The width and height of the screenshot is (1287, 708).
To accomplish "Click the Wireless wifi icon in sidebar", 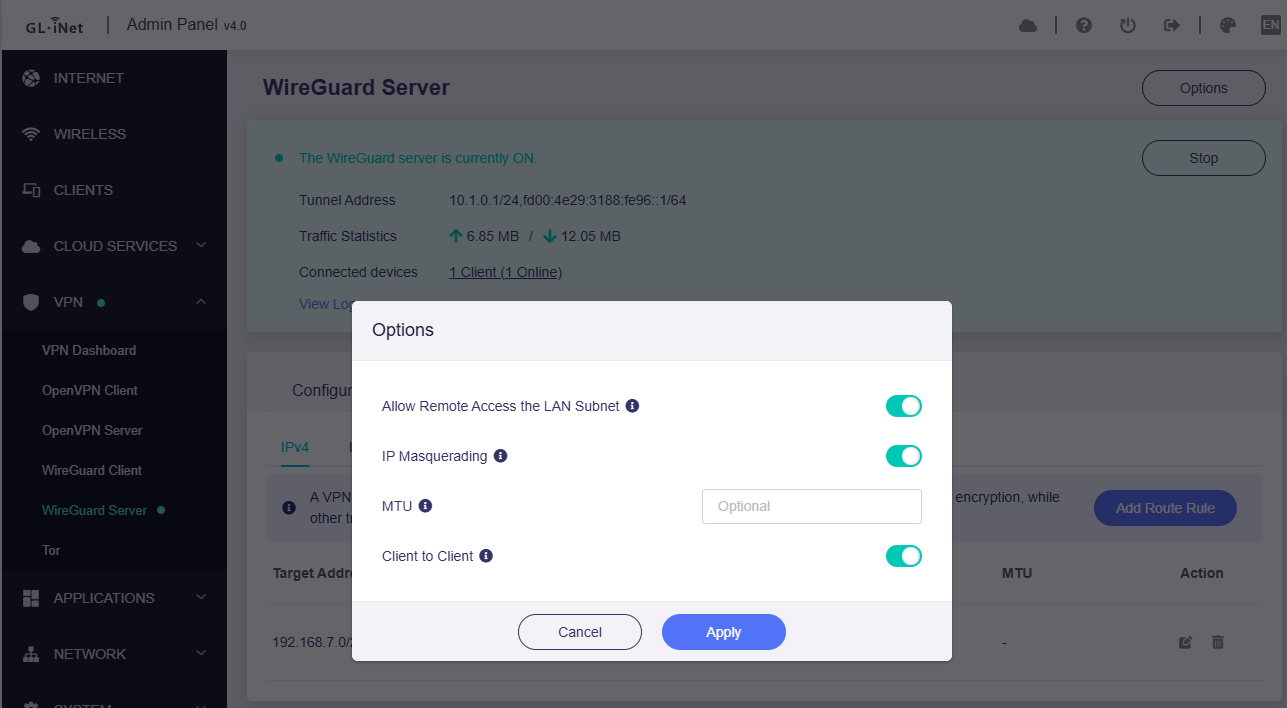I will click(x=31, y=134).
